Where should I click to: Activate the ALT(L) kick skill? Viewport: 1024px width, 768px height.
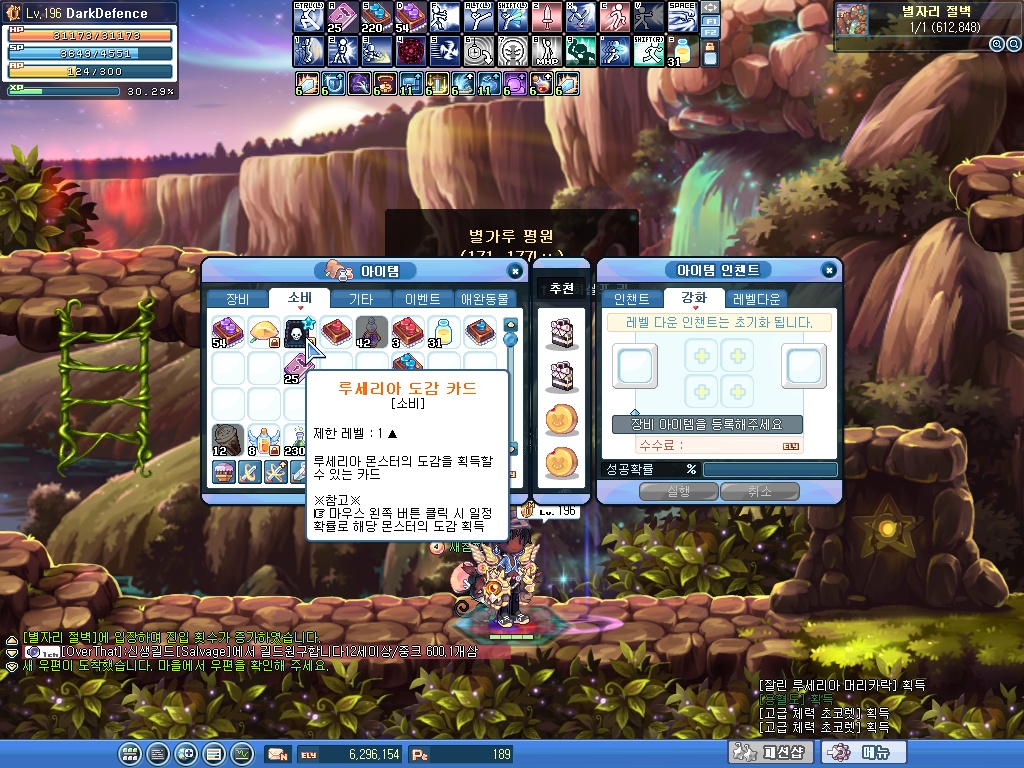point(478,17)
